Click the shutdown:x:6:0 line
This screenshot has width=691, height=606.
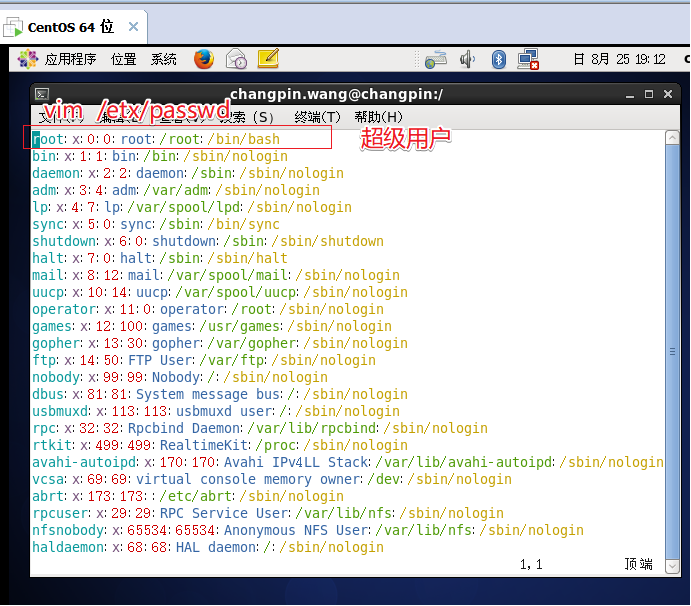coord(208,241)
